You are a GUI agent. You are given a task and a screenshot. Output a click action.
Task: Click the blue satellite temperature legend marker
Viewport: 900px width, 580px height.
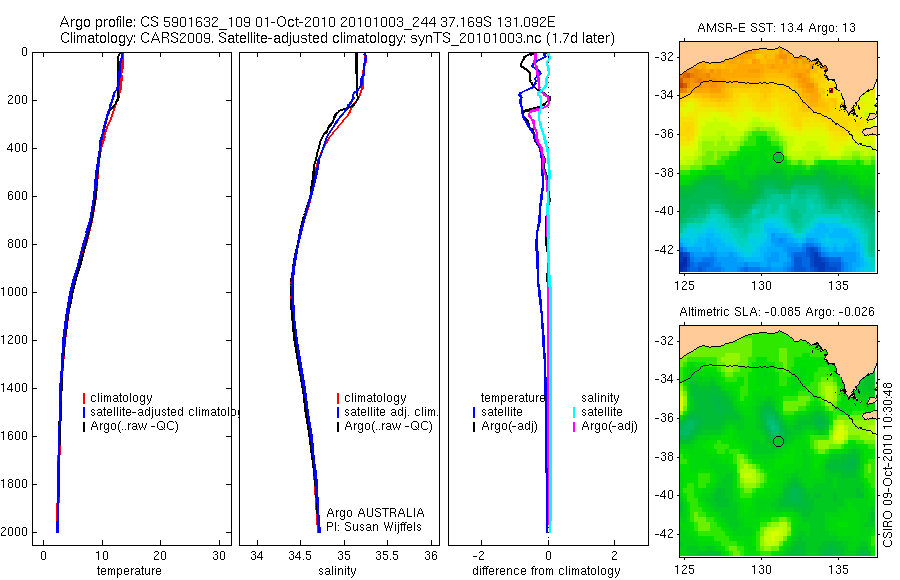tap(474, 412)
